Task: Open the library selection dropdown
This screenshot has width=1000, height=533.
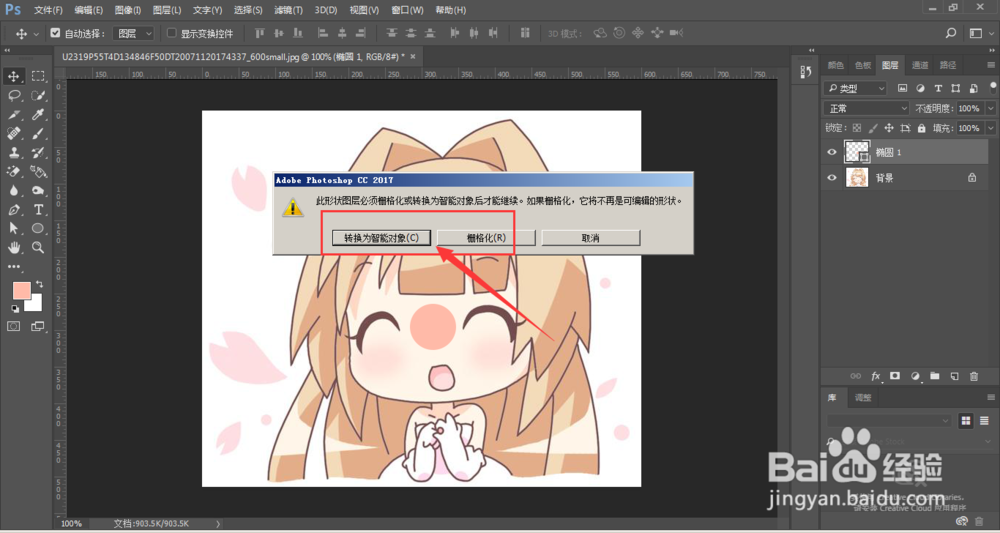Action: click(x=889, y=421)
